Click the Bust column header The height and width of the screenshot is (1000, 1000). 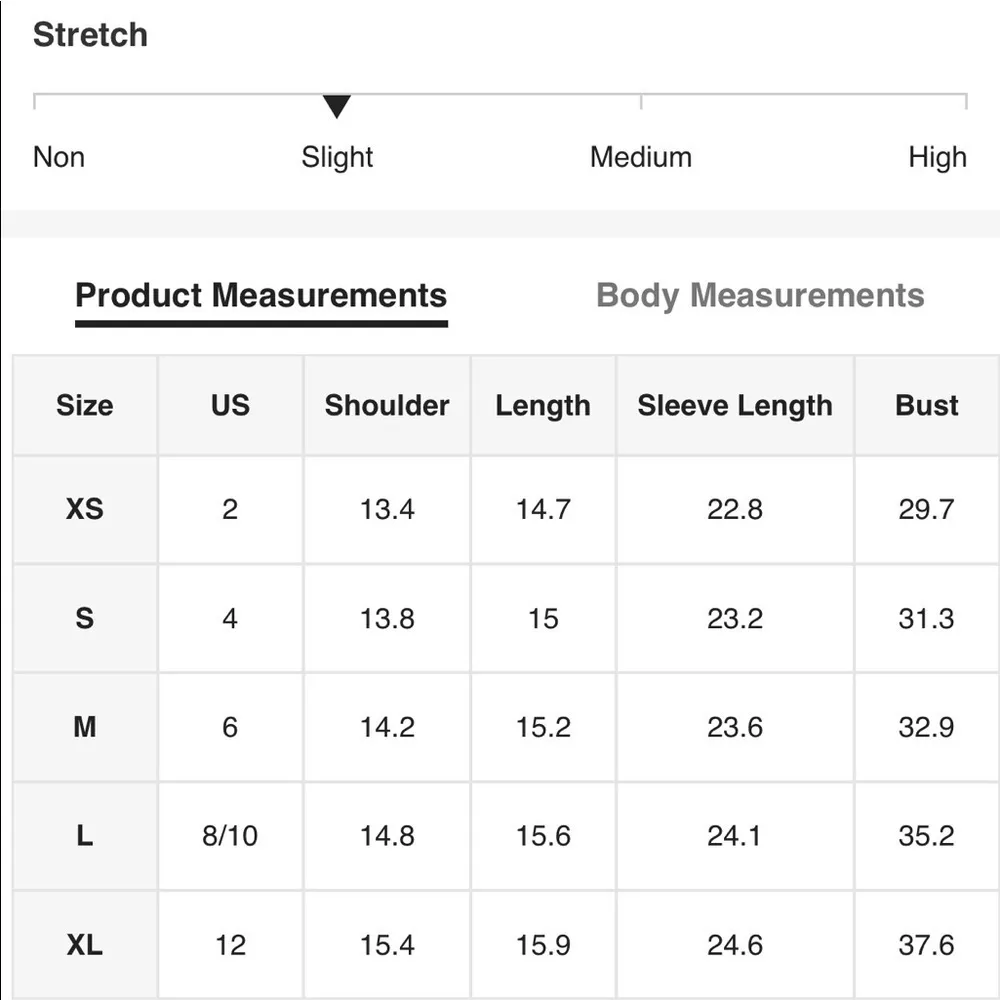click(x=927, y=405)
